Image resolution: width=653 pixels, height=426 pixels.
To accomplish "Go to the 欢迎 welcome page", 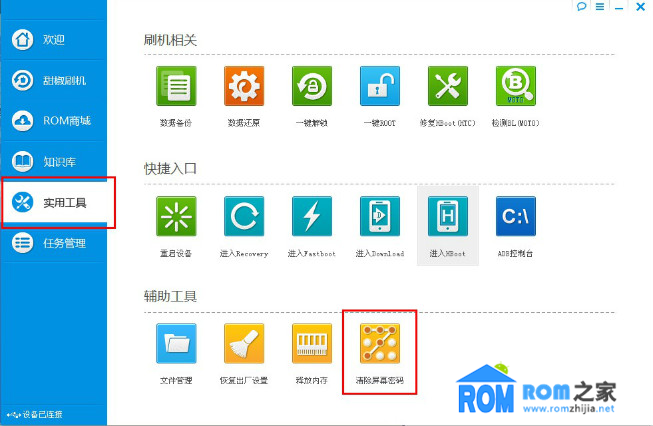I will click(x=53, y=40).
